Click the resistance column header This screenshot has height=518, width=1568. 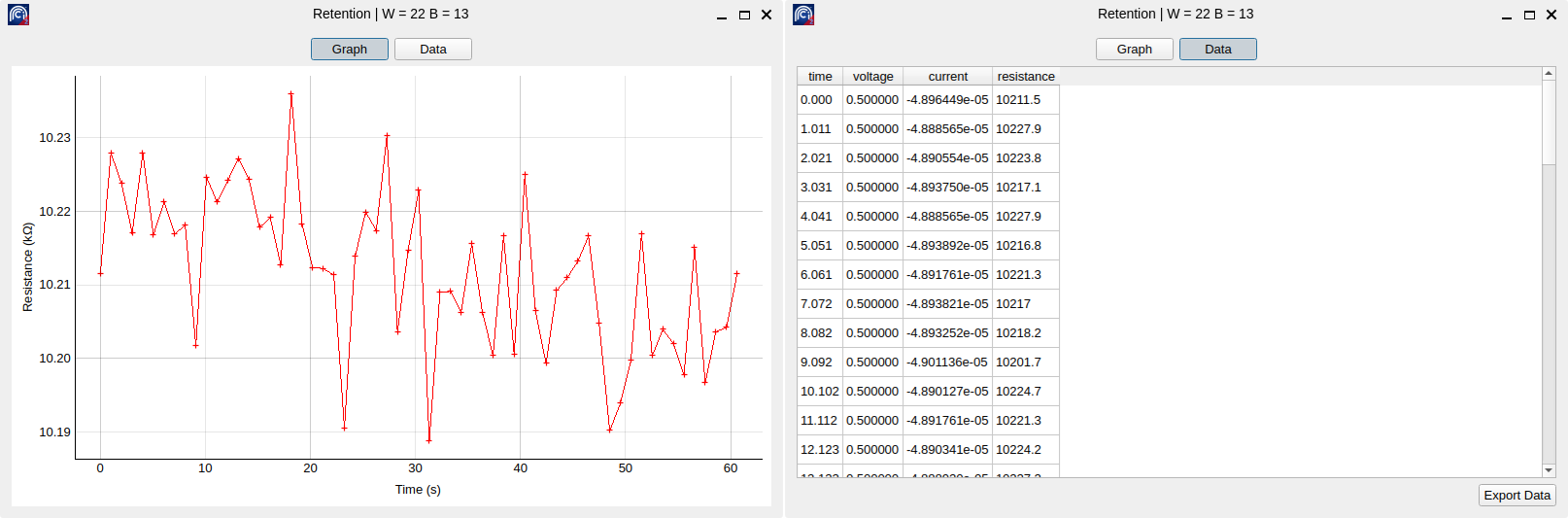[x=1026, y=77]
